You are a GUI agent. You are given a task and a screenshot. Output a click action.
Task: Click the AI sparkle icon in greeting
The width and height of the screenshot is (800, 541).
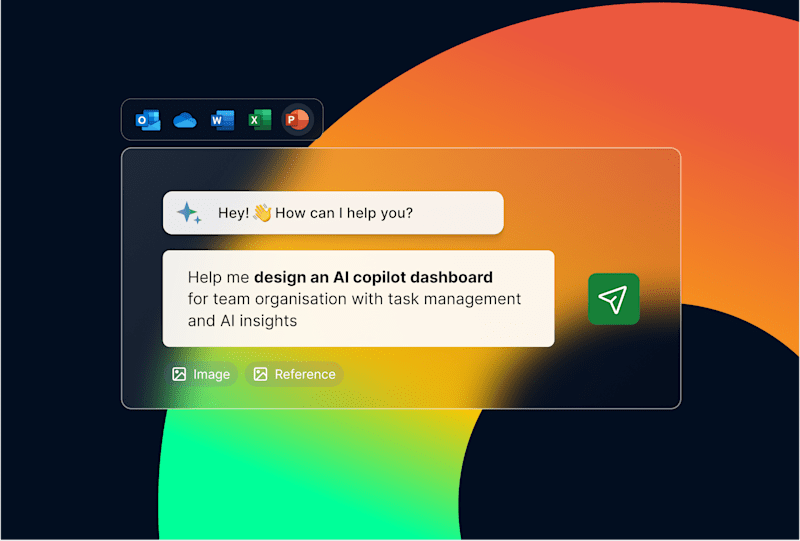pyautogui.click(x=189, y=213)
